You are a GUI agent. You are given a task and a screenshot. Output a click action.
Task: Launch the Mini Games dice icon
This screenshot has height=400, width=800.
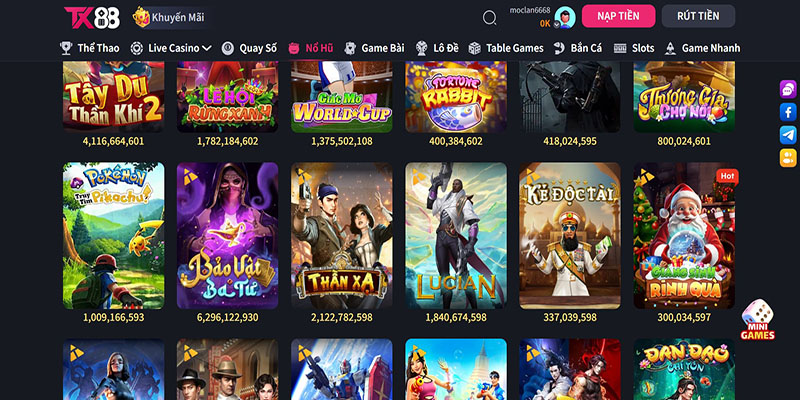point(758,319)
